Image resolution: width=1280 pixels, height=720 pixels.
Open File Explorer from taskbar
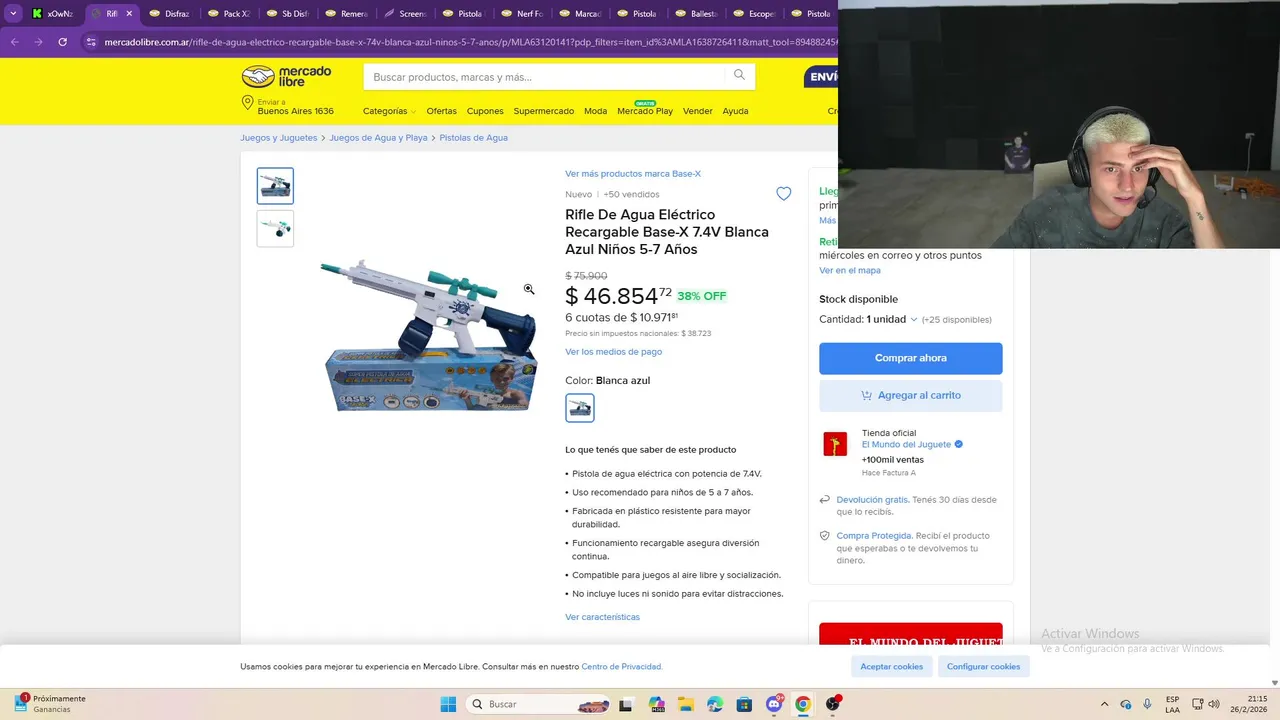click(685, 704)
